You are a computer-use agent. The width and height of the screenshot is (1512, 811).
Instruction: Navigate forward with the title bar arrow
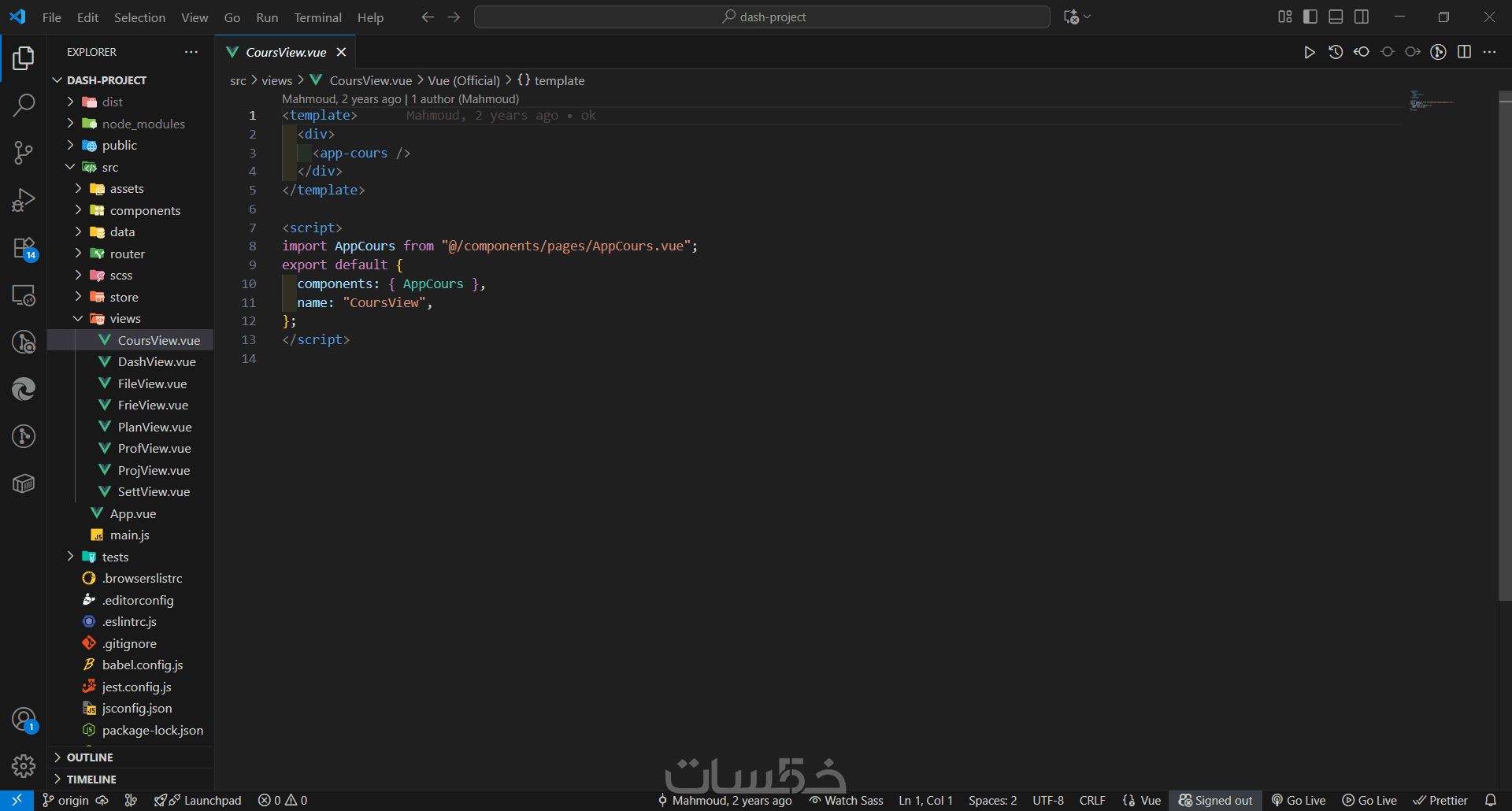pos(454,17)
